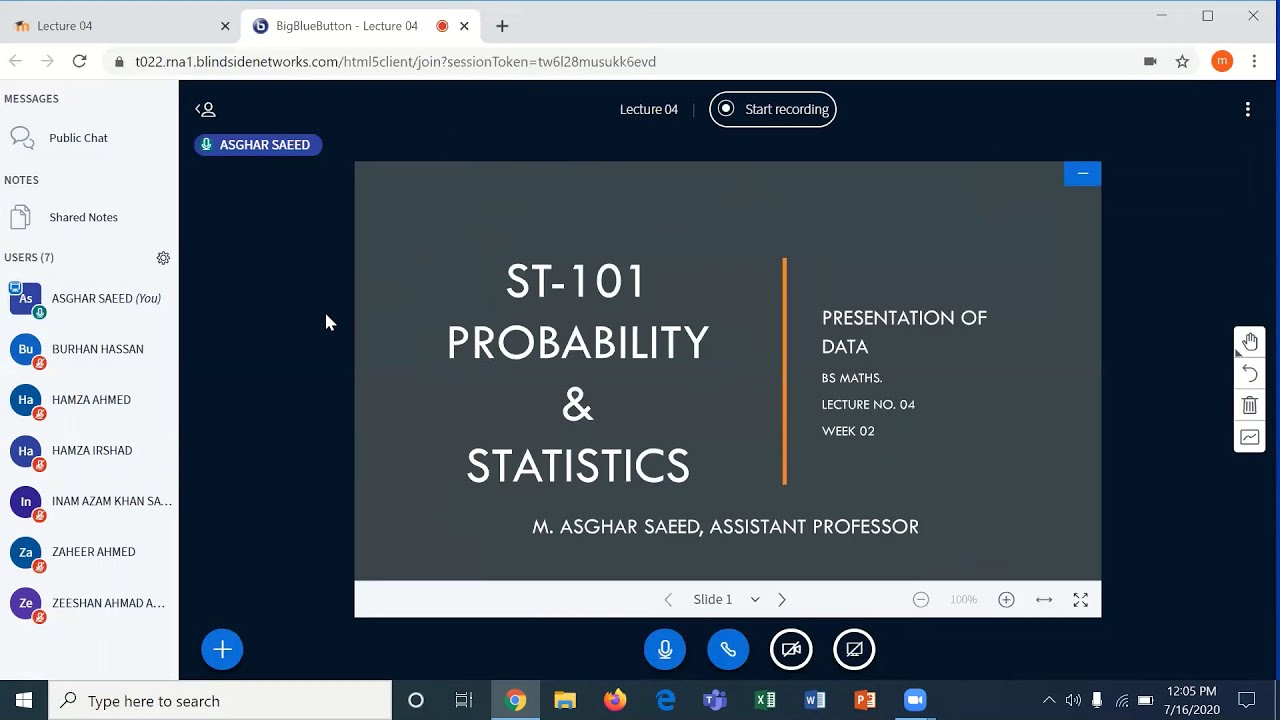Screen dimensions: 1280x720
Task: Open a new browser tab
Action: pos(502,26)
